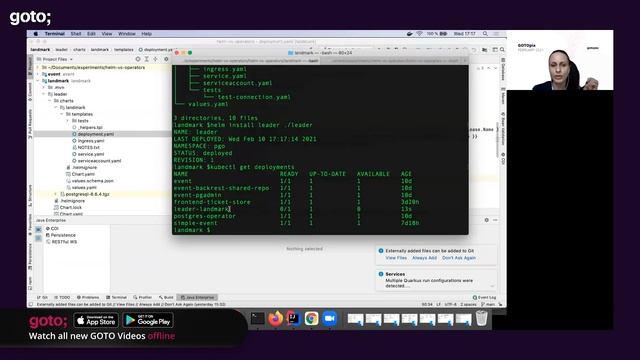Click the locate file target icon in Project panel
640x360 pixels.
(138, 59)
